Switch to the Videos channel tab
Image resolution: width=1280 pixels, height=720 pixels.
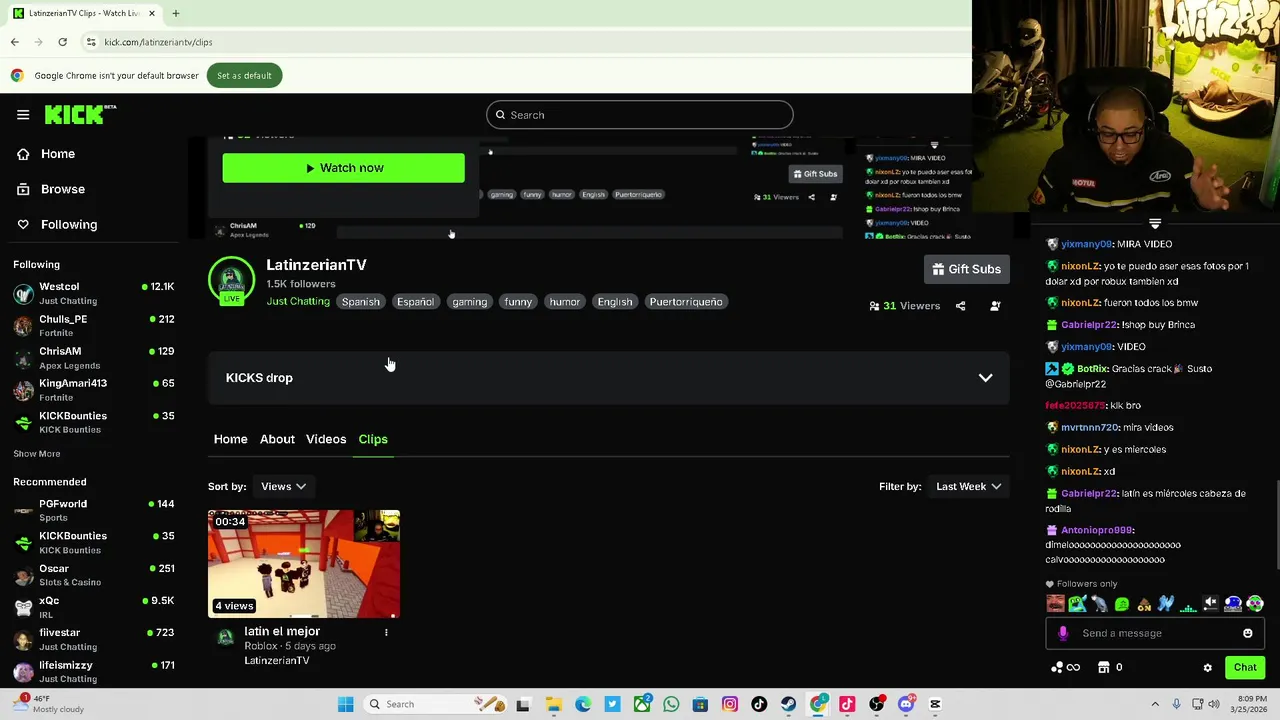pos(326,439)
